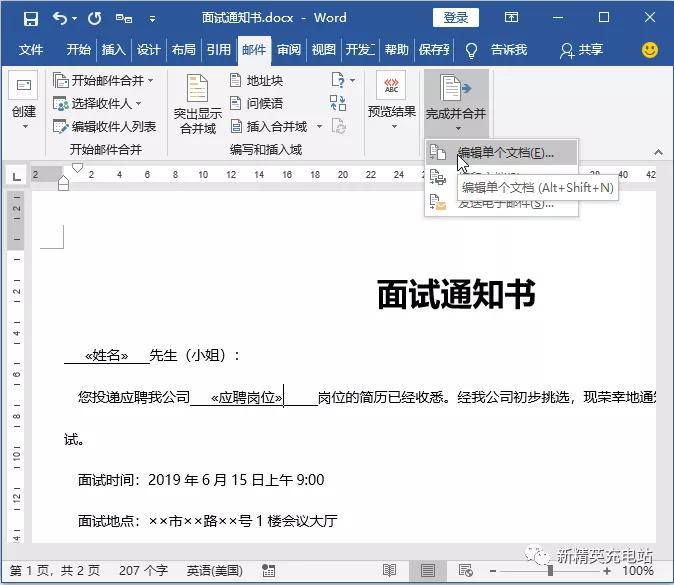Open the Customize Quick Access Toolbar menu
This screenshot has width=674, height=585.
click(x=152, y=18)
